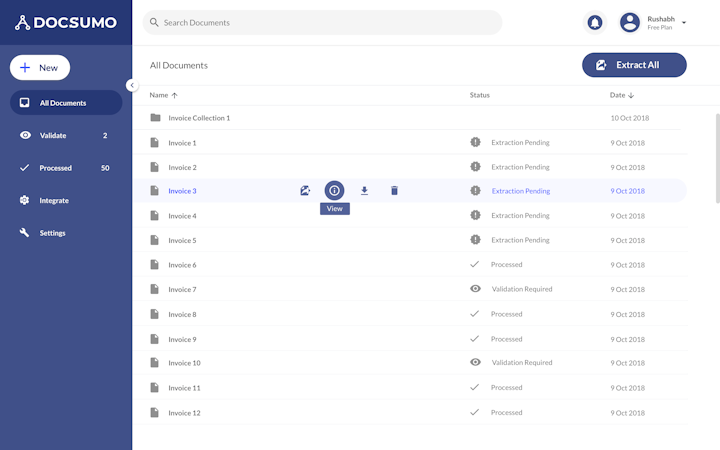Go to the Validate section
This screenshot has height=450, width=720.
(53, 135)
